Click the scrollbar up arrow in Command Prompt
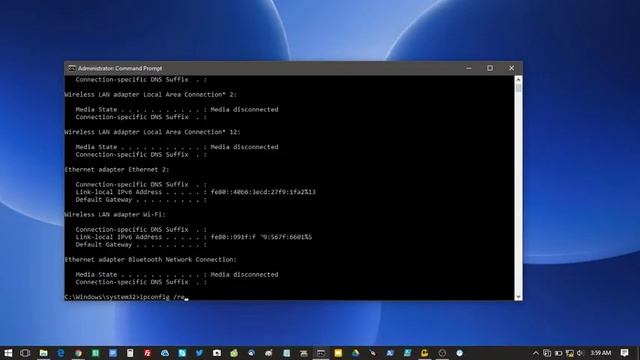 pos(518,79)
